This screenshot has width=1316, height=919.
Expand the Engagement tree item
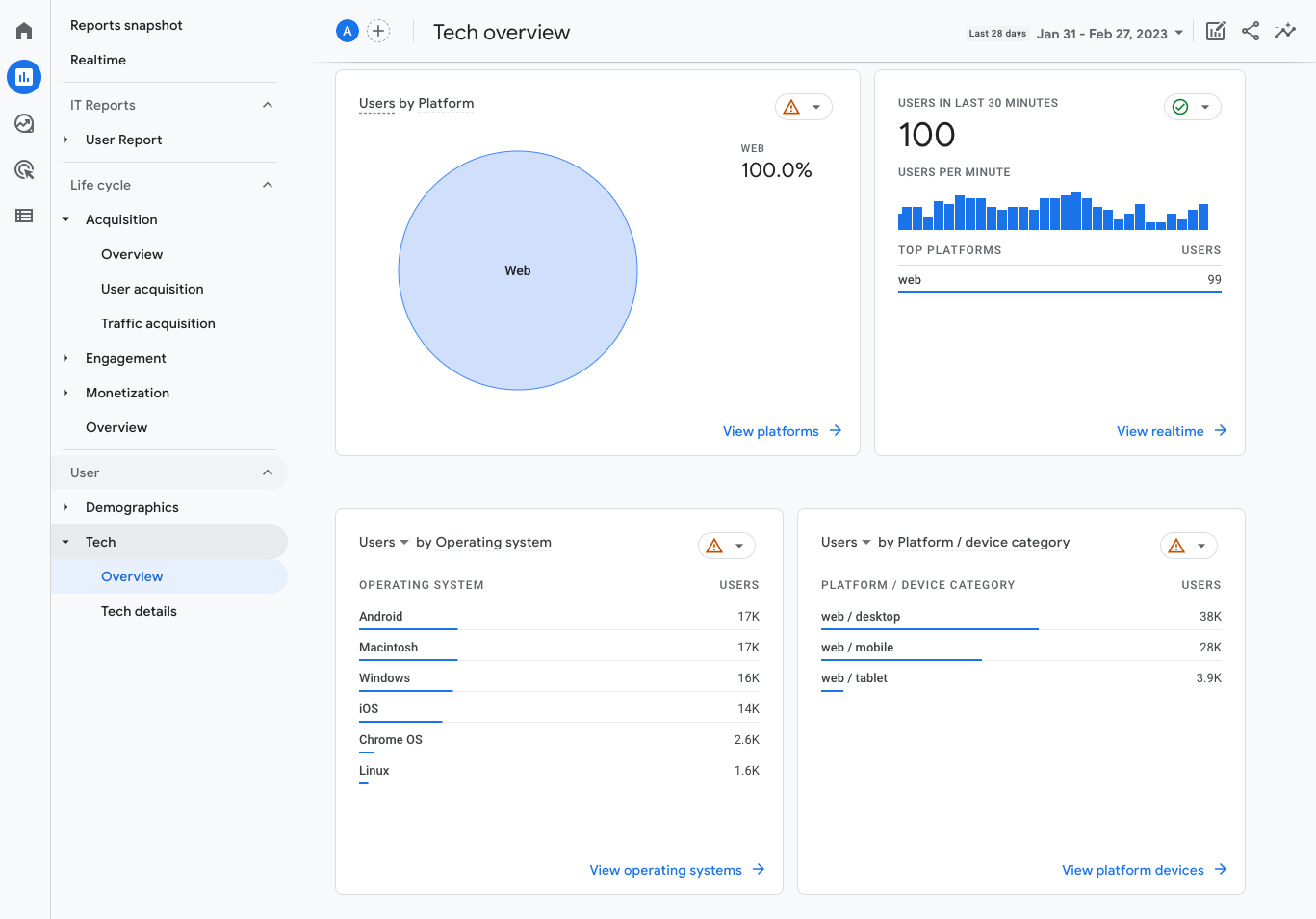[x=65, y=358]
